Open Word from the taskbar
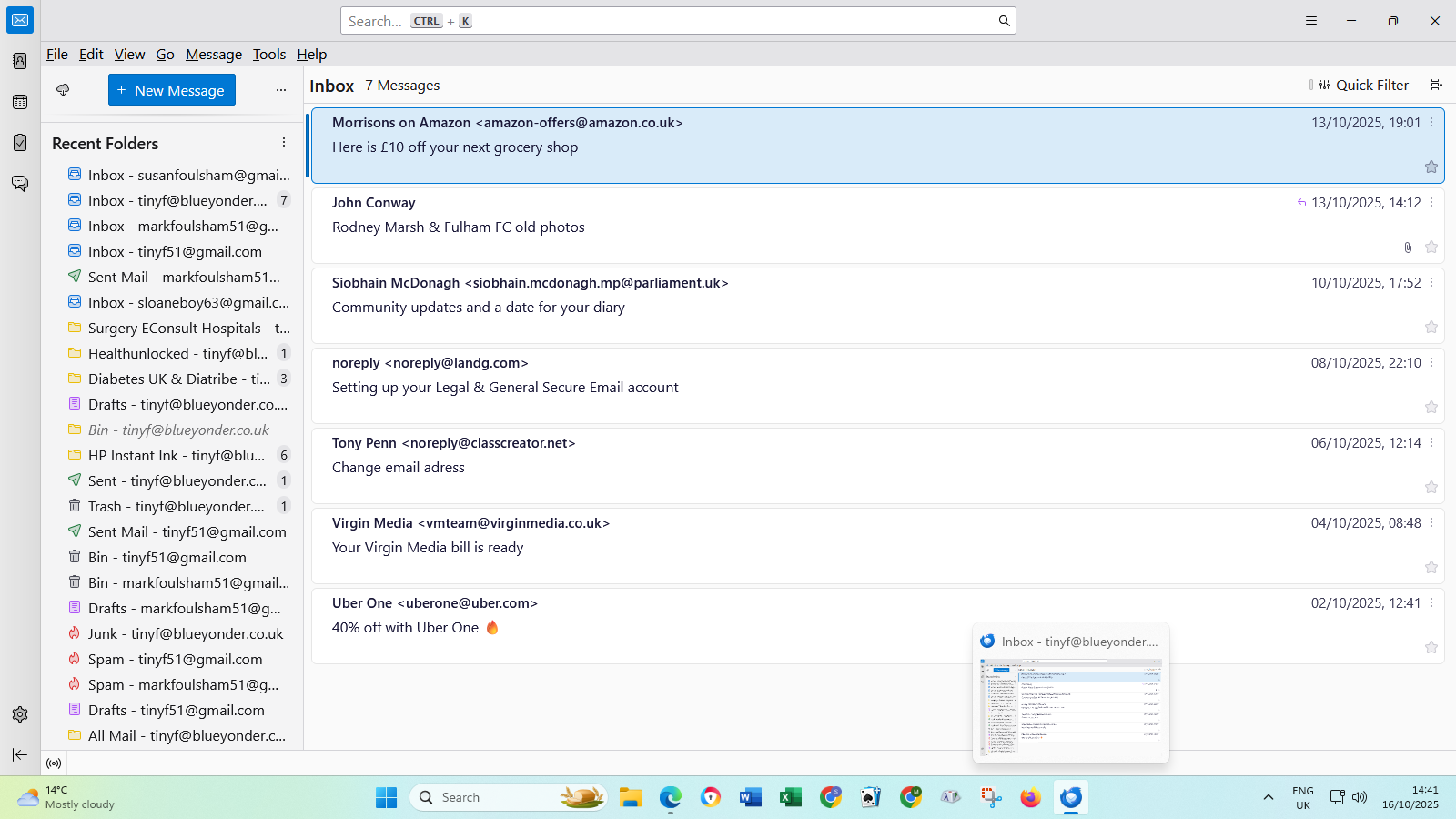This screenshot has width=1456, height=819. tap(751, 797)
